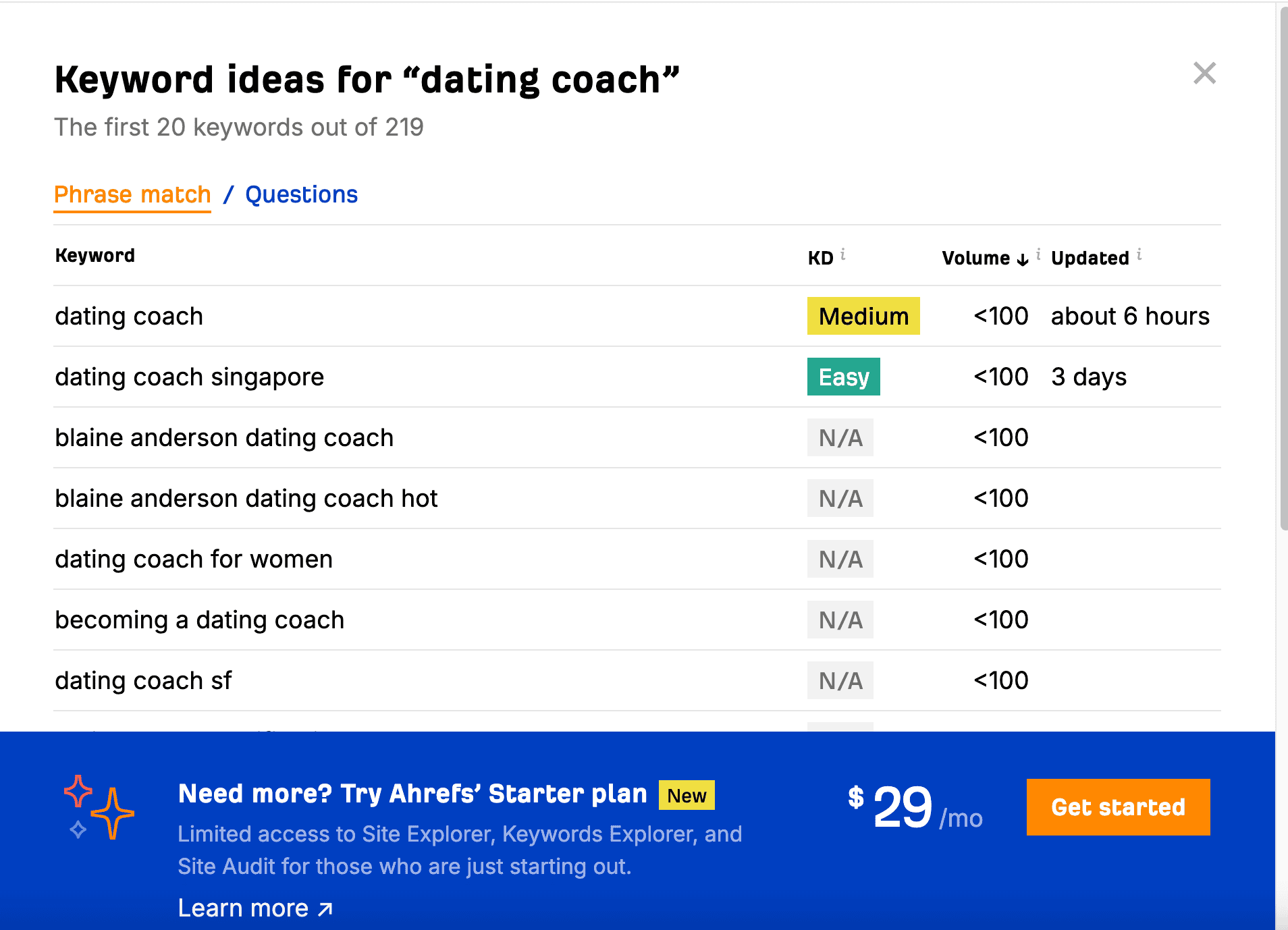Close the keyword ideas dialog
The height and width of the screenshot is (930, 1288).
pyautogui.click(x=1204, y=73)
